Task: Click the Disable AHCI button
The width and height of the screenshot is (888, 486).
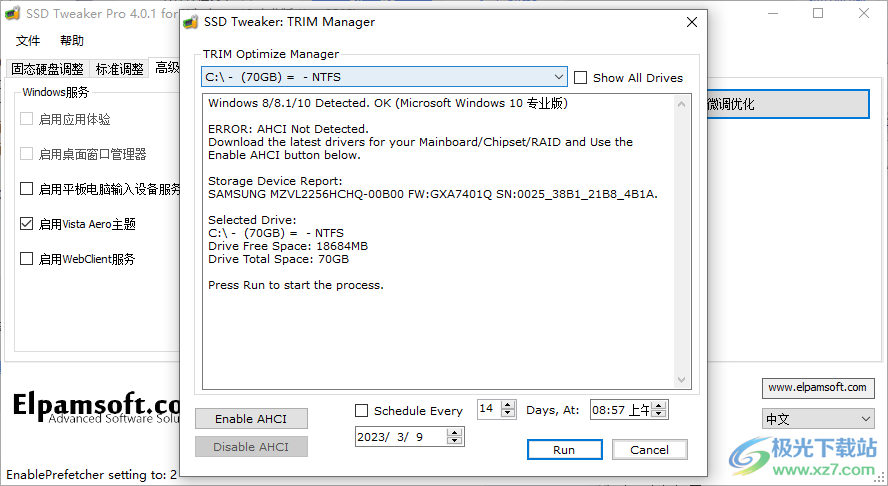Action: point(251,446)
